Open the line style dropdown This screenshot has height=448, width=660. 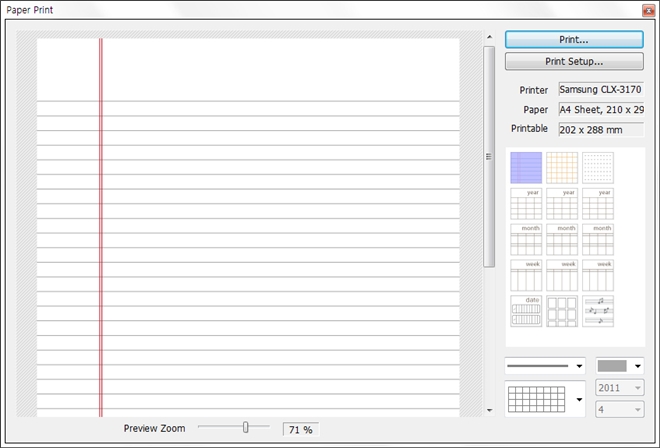click(x=545, y=366)
